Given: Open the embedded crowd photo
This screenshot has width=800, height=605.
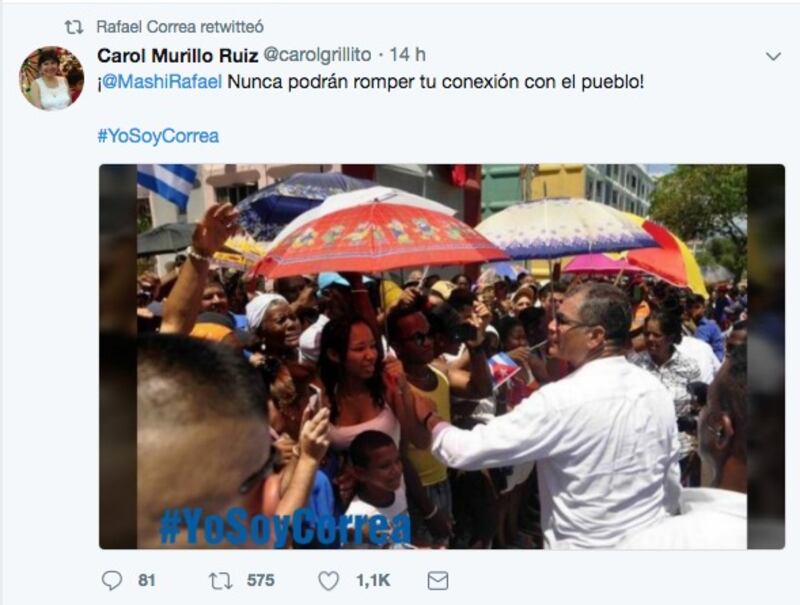Looking at the screenshot, I should (x=442, y=357).
